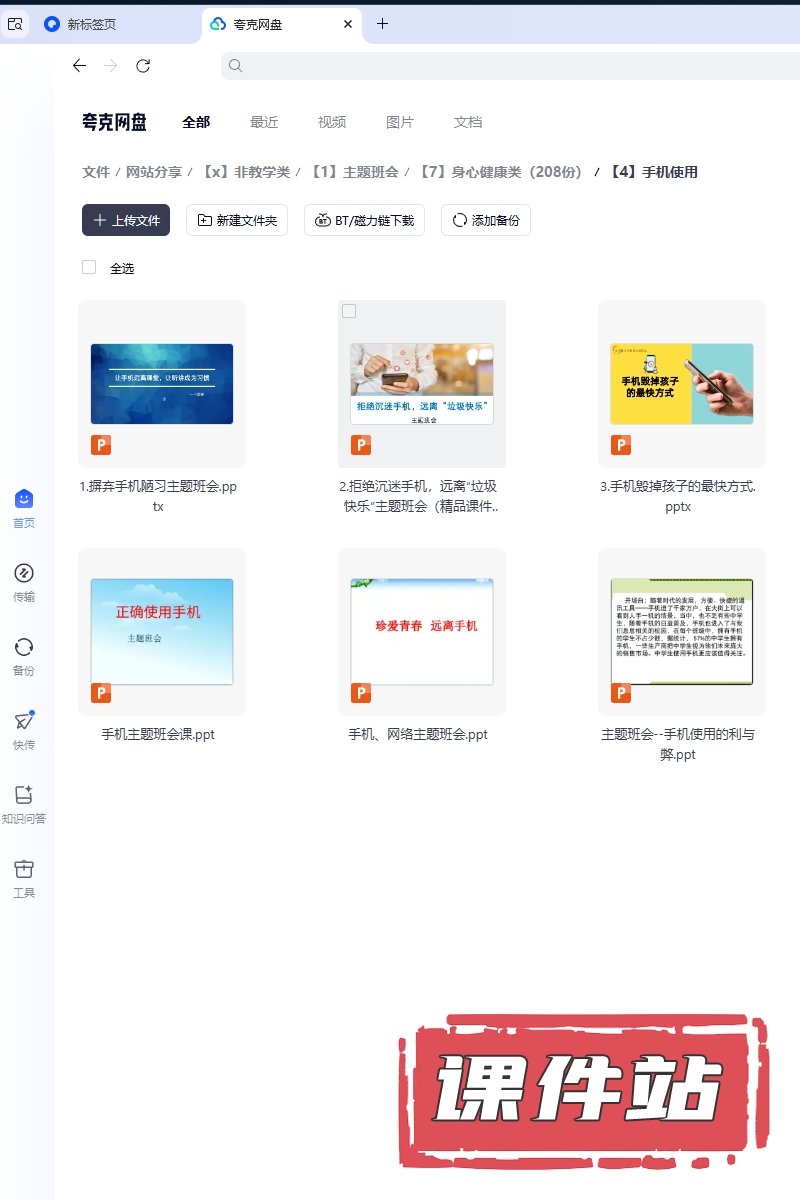Open the 快传 quick-send sidebar icon

24,721
